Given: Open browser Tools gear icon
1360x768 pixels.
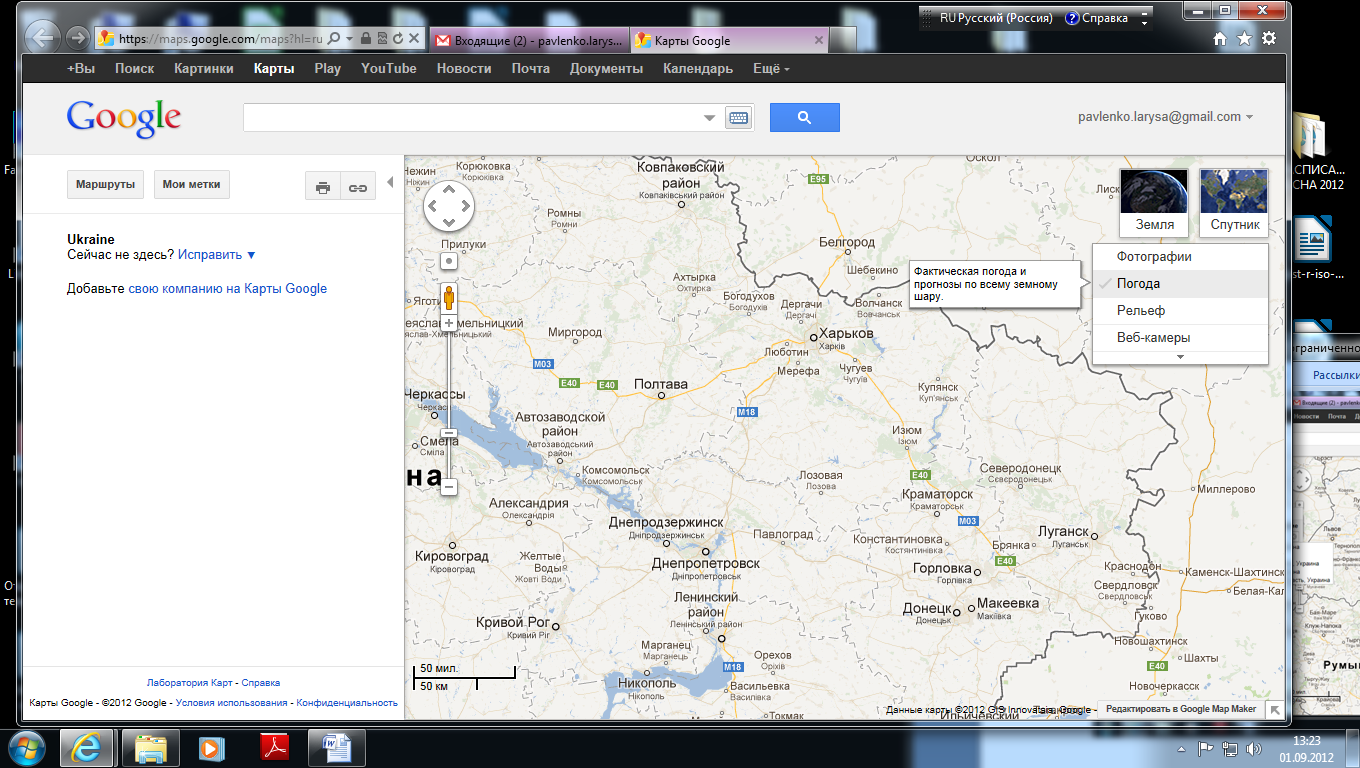Looking at the screenshot, I should [1269, 39].
